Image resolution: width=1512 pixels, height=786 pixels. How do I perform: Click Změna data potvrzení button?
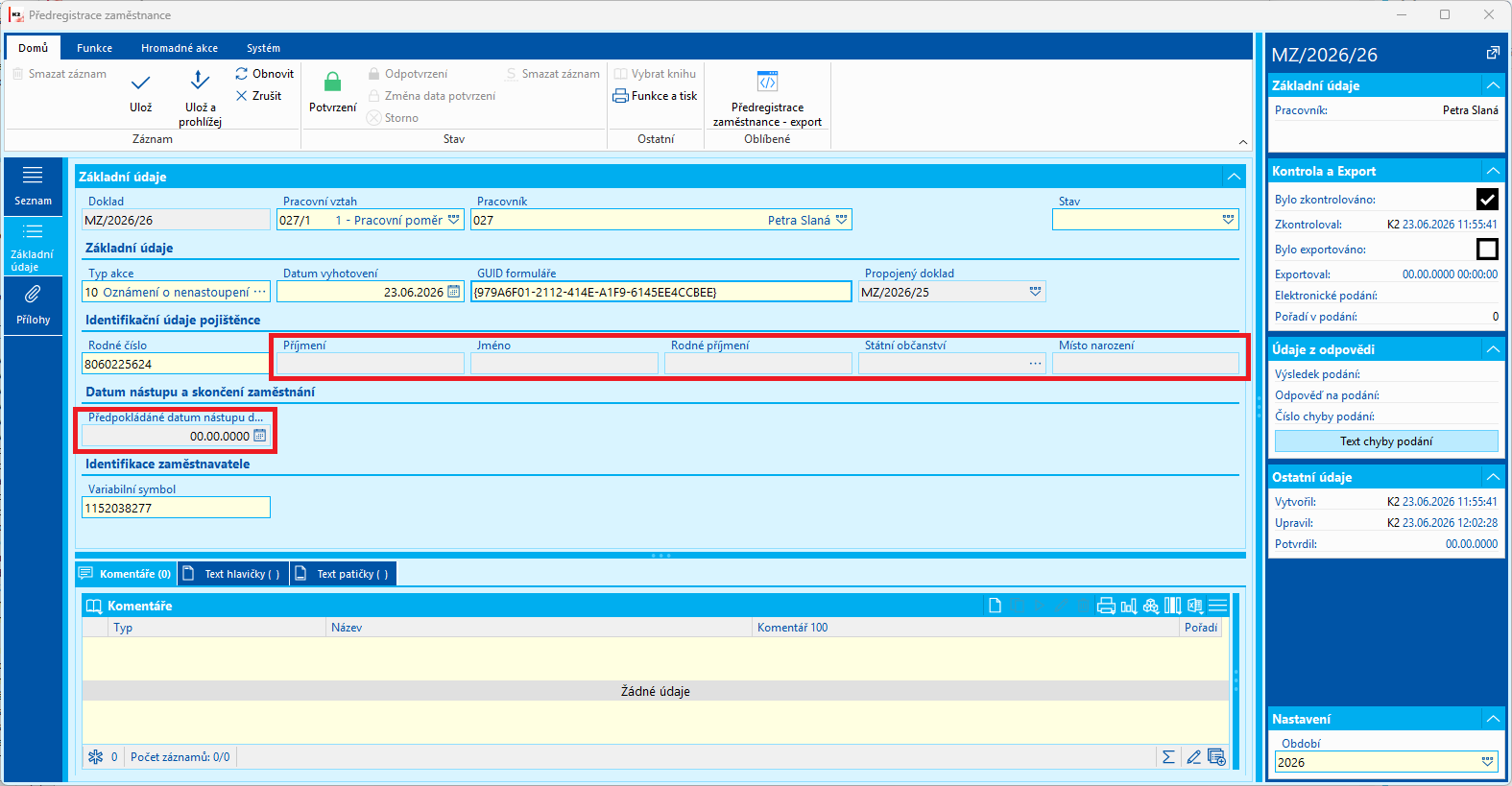click(431, 96)
